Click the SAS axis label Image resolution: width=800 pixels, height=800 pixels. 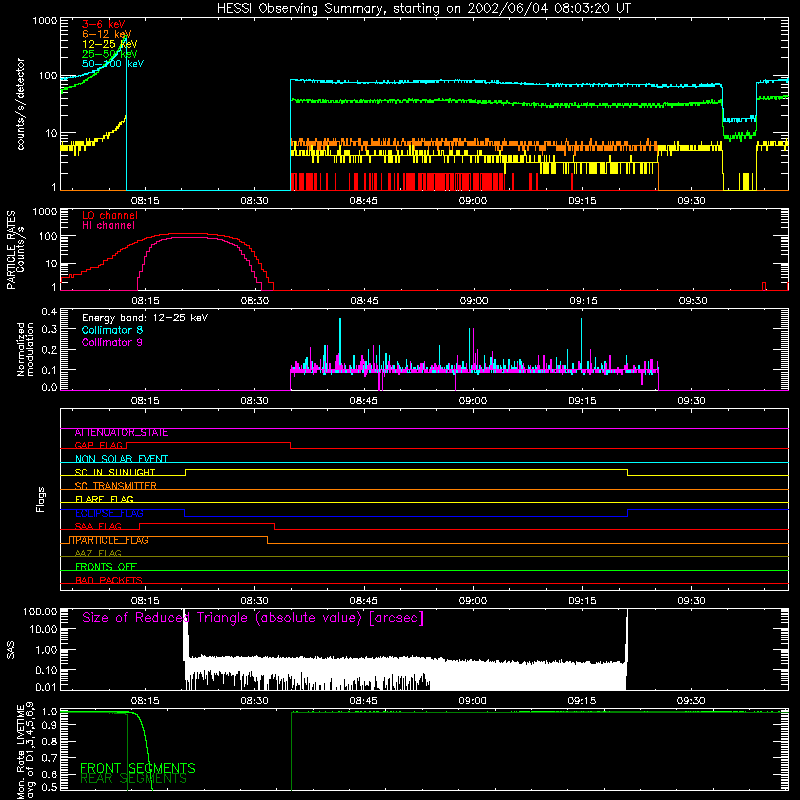(11, 650)
